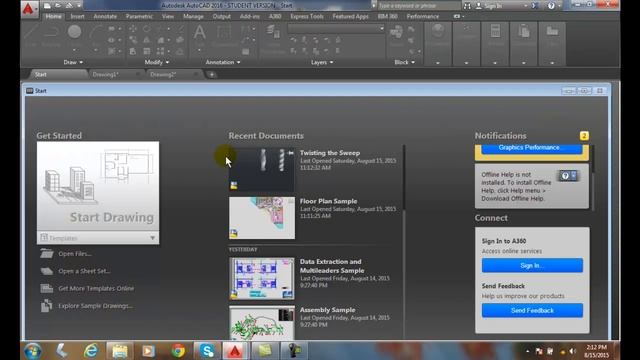Viewport: 640px width, 360px height.
Task: Switch to the Insert ribbon tab
Action: click(77, 16)
